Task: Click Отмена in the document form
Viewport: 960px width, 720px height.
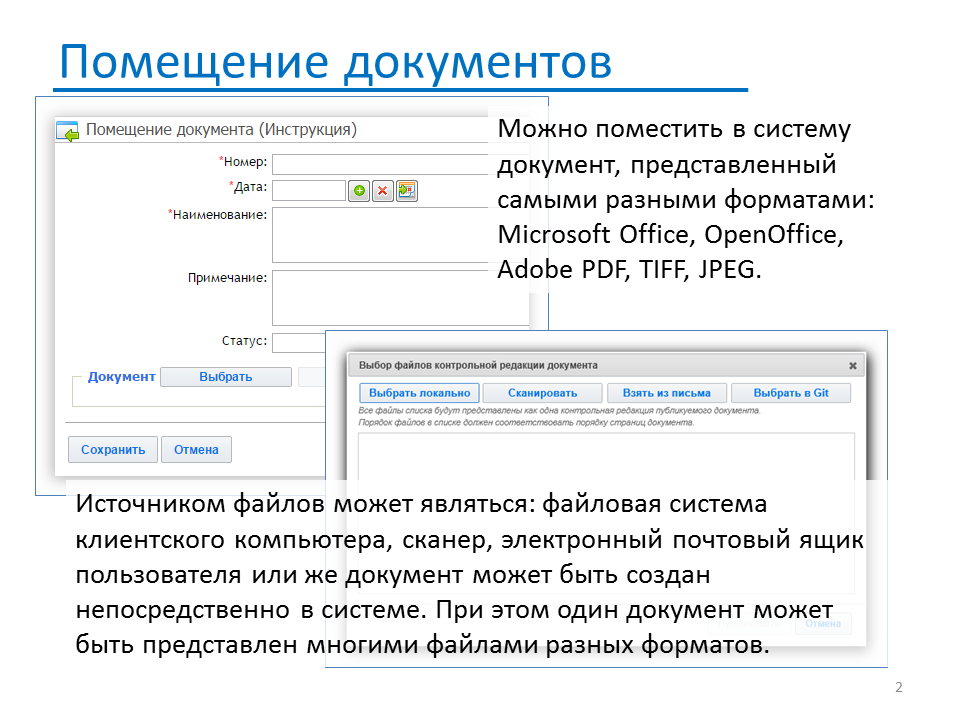Action: 197,449
